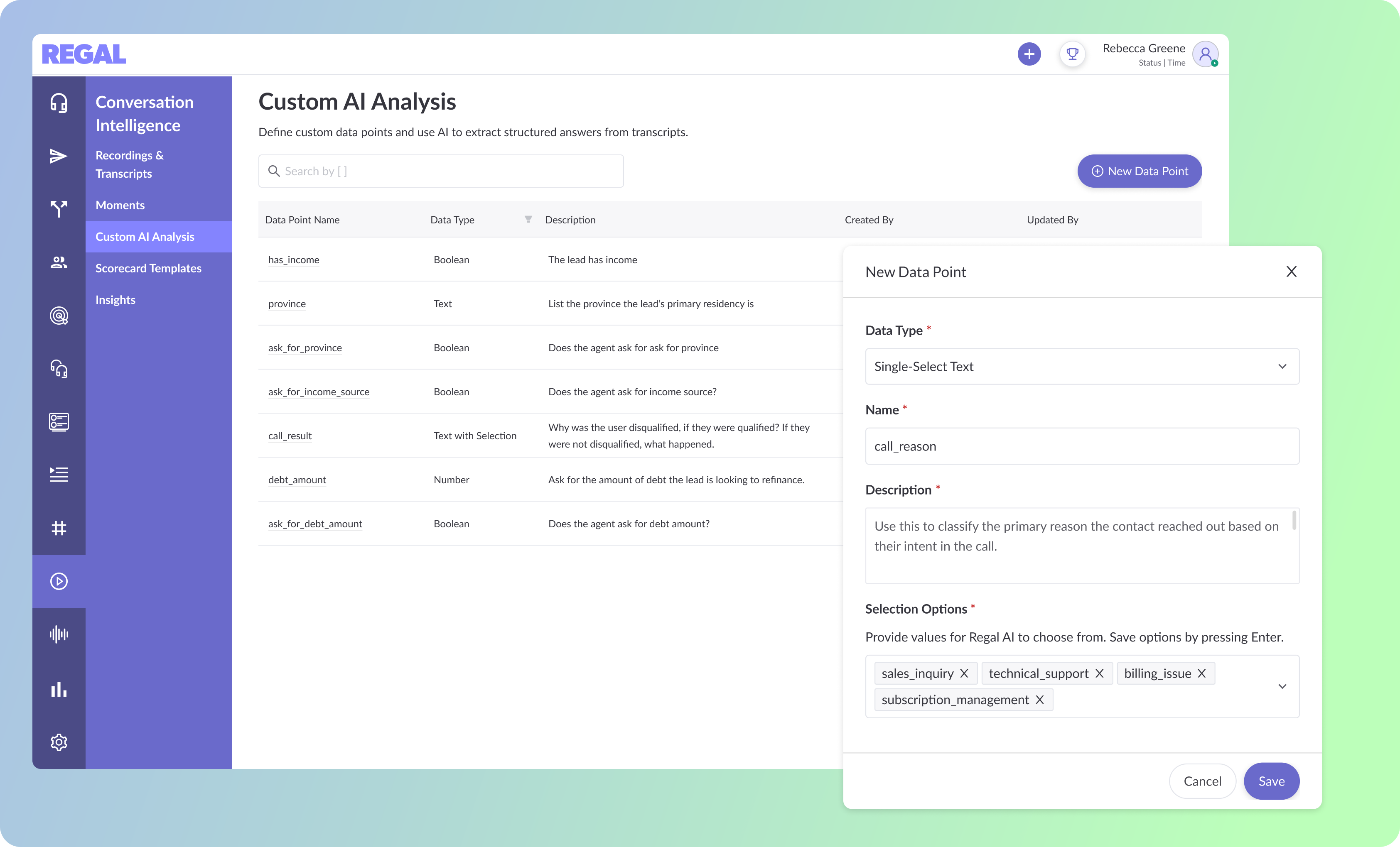Screen dimensions: 1400x847
Task: Click the branching journeys icon in sidebar
Action: pos(59,209)
